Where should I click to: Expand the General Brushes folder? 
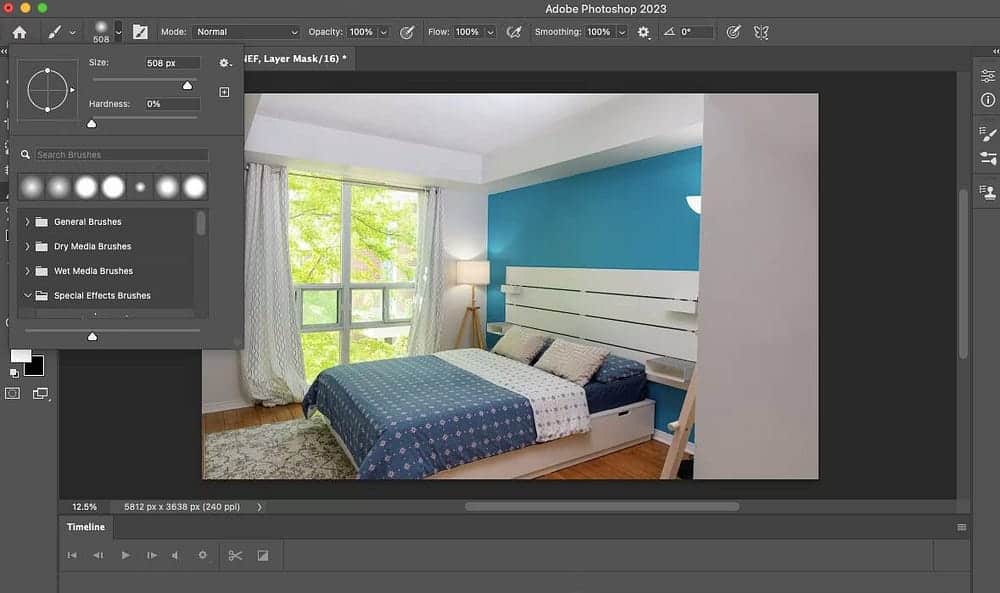pos(27,222)
